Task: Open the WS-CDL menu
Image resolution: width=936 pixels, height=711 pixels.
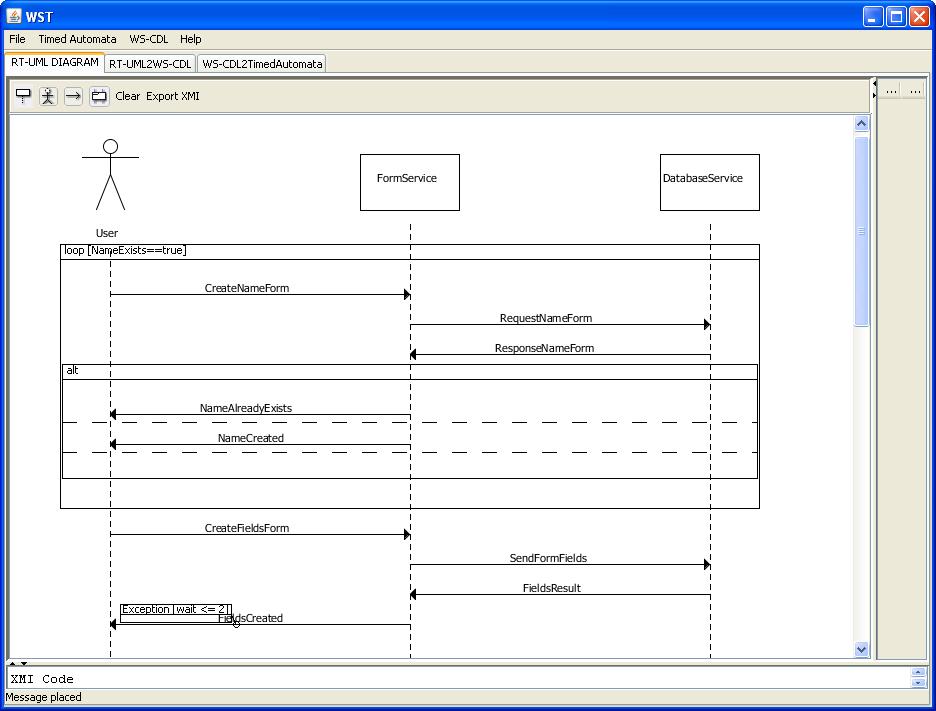Action: [149, 39]
